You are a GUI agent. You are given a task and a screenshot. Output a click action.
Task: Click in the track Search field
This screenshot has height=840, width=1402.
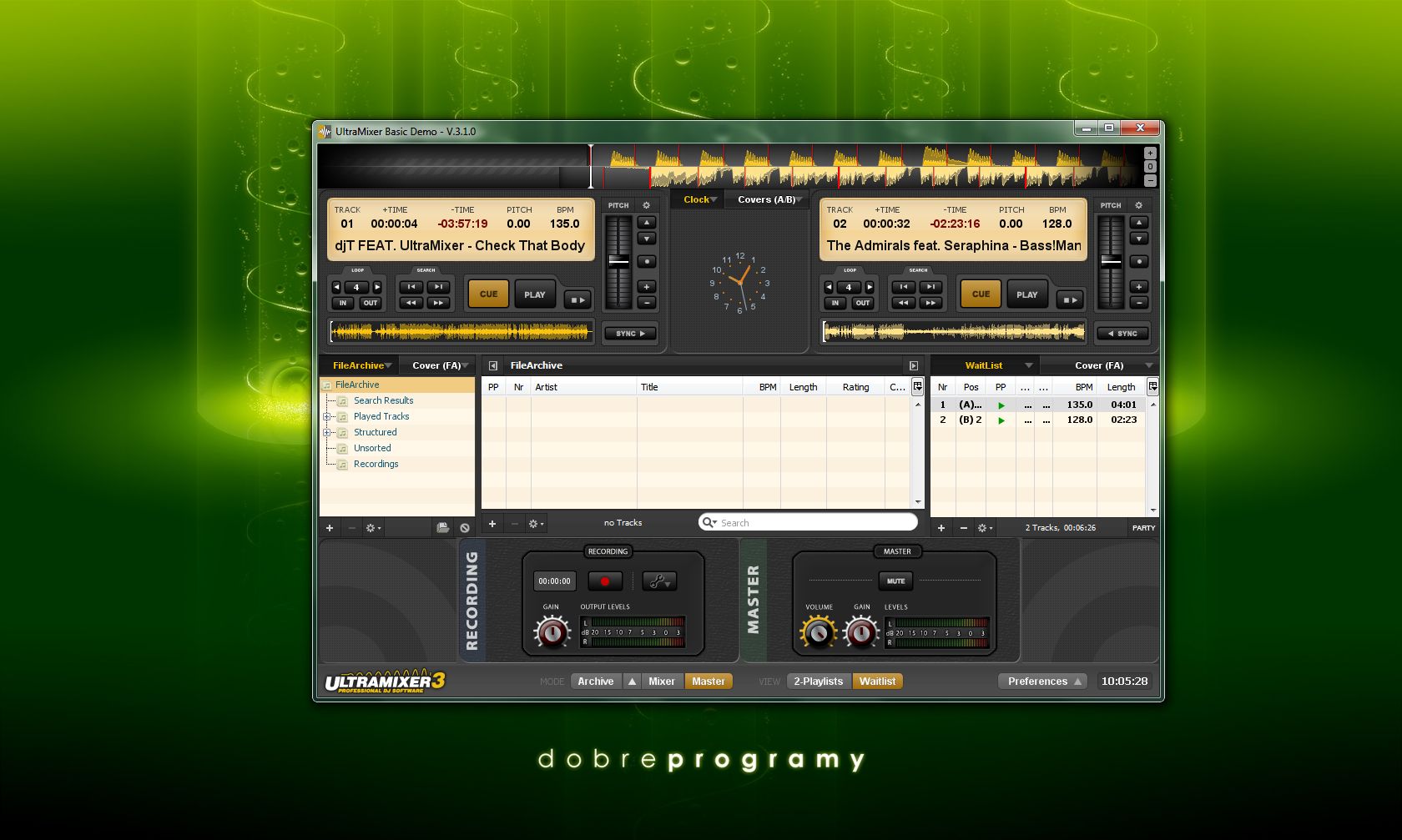point(808,523)
